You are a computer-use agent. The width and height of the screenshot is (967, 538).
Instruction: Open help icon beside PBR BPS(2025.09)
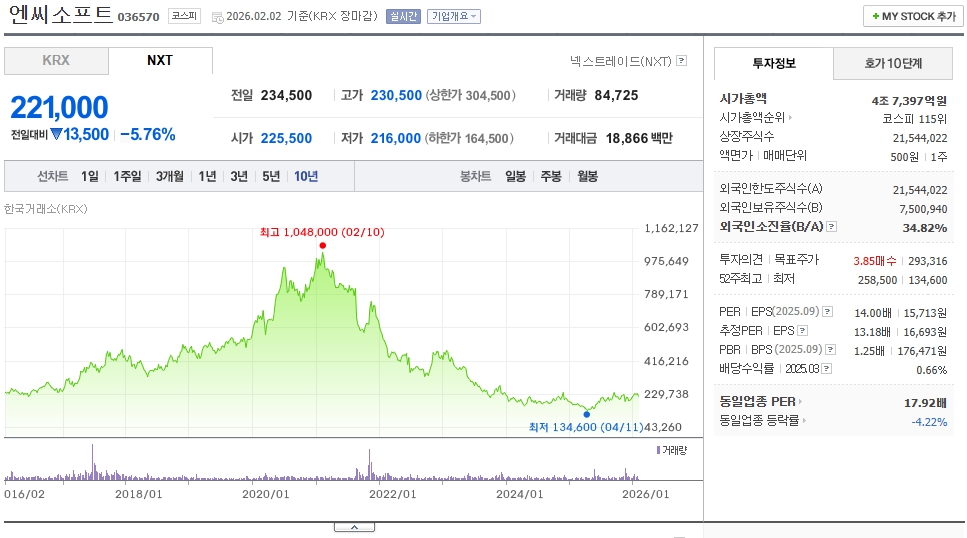pyautogui.click(x=831, y=350)
